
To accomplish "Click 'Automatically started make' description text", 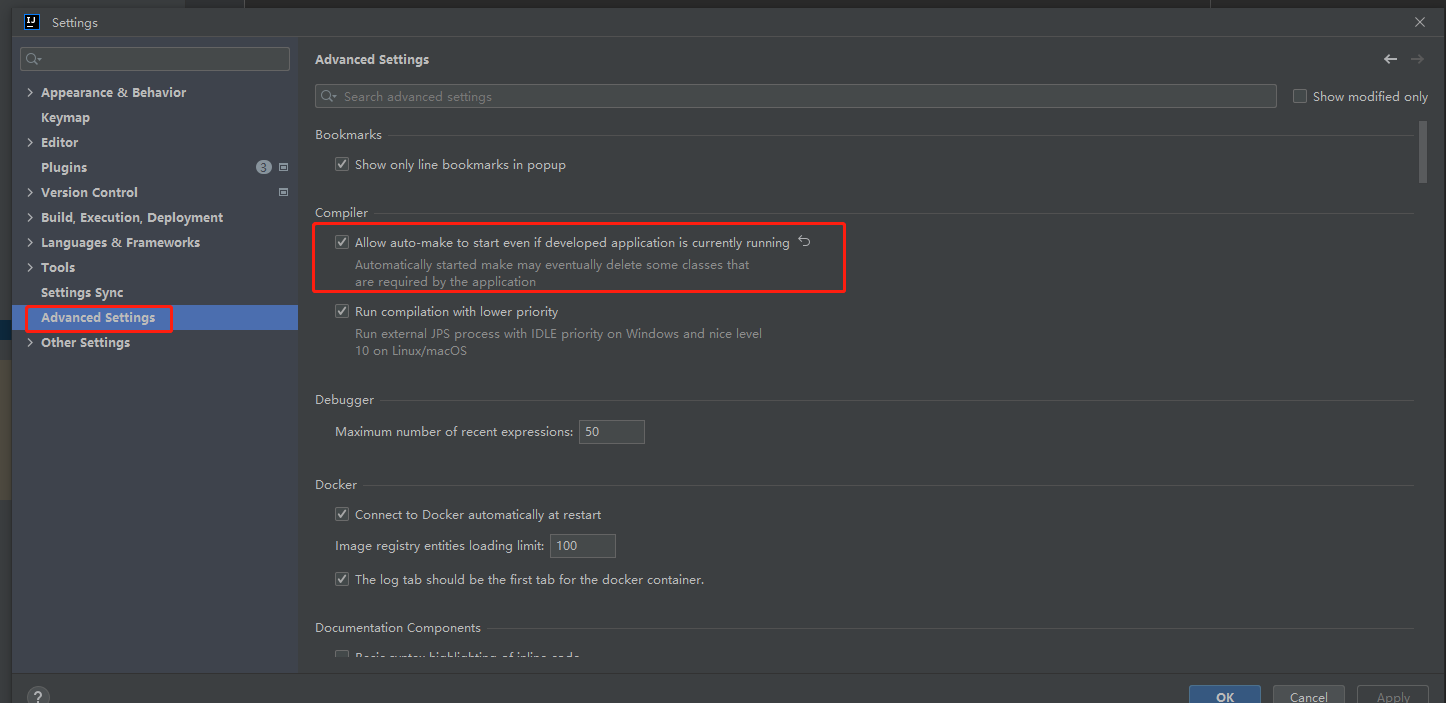I will tap(552, 273).
